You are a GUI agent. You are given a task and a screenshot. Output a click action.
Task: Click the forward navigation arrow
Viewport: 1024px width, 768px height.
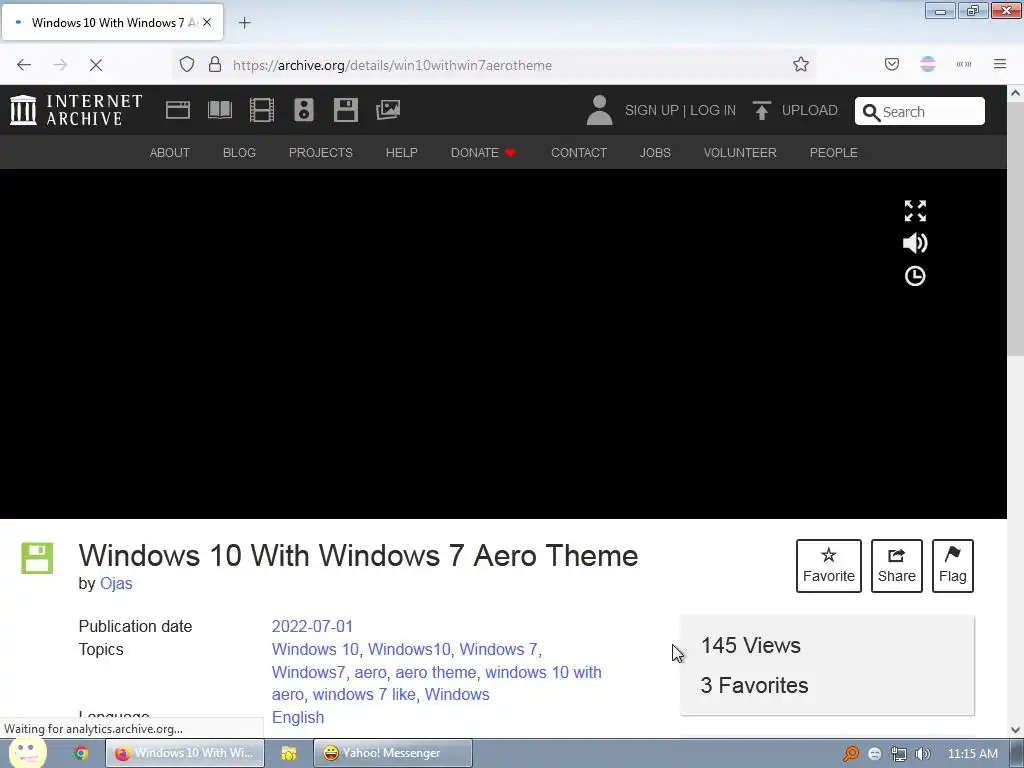click(60, 65)
